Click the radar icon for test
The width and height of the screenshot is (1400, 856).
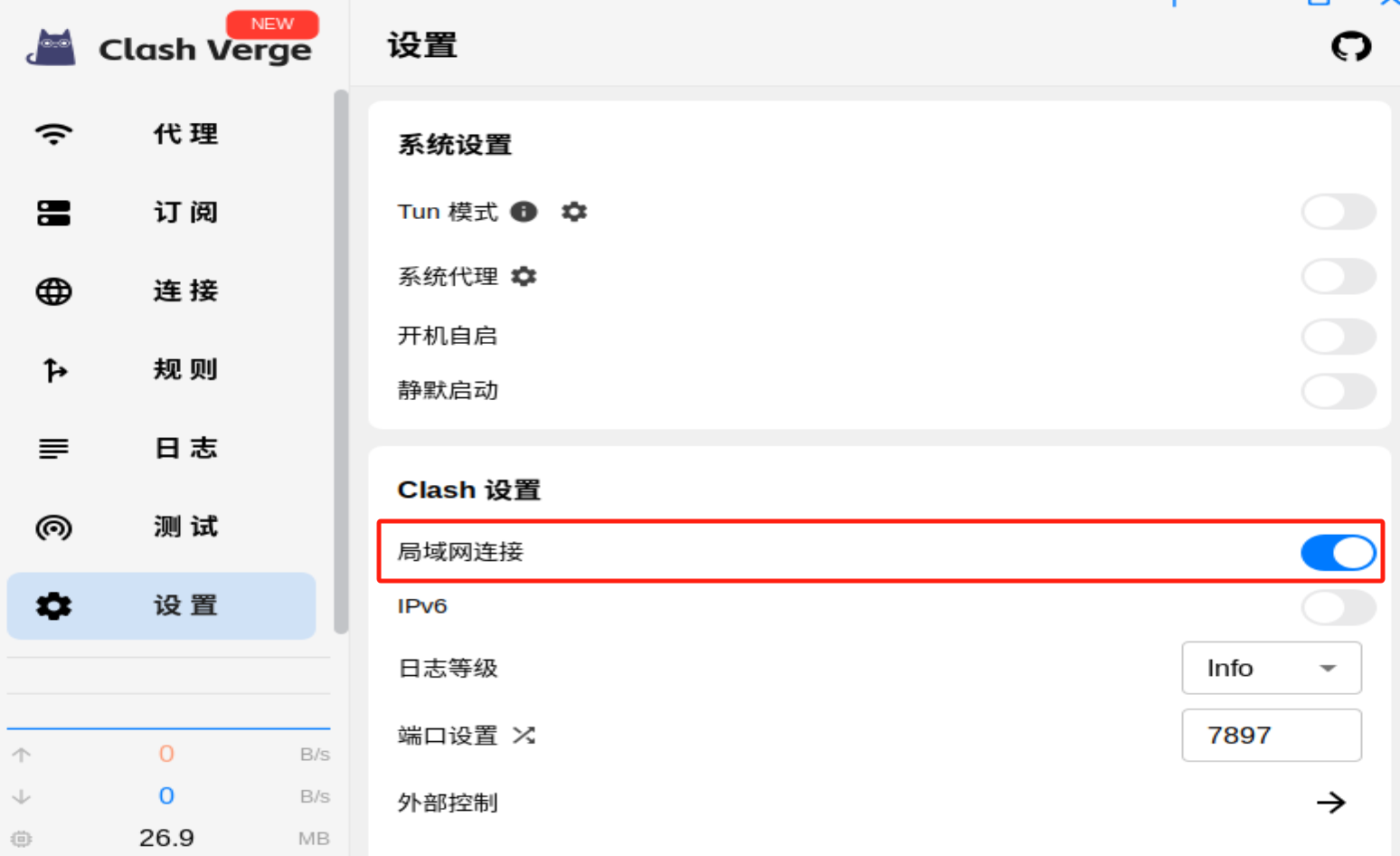click(x=53, y=528)
